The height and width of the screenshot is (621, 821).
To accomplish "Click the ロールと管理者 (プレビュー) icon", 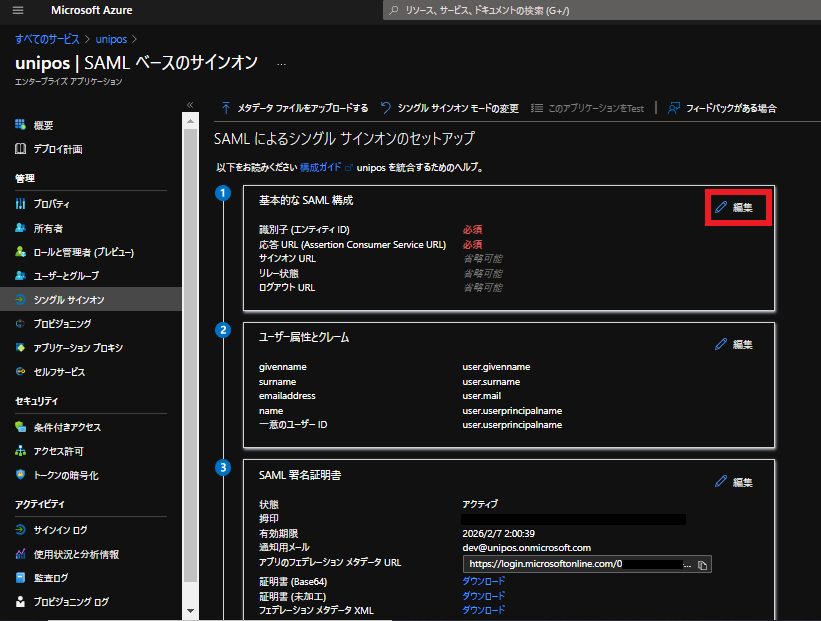I will tap(20, 252).
